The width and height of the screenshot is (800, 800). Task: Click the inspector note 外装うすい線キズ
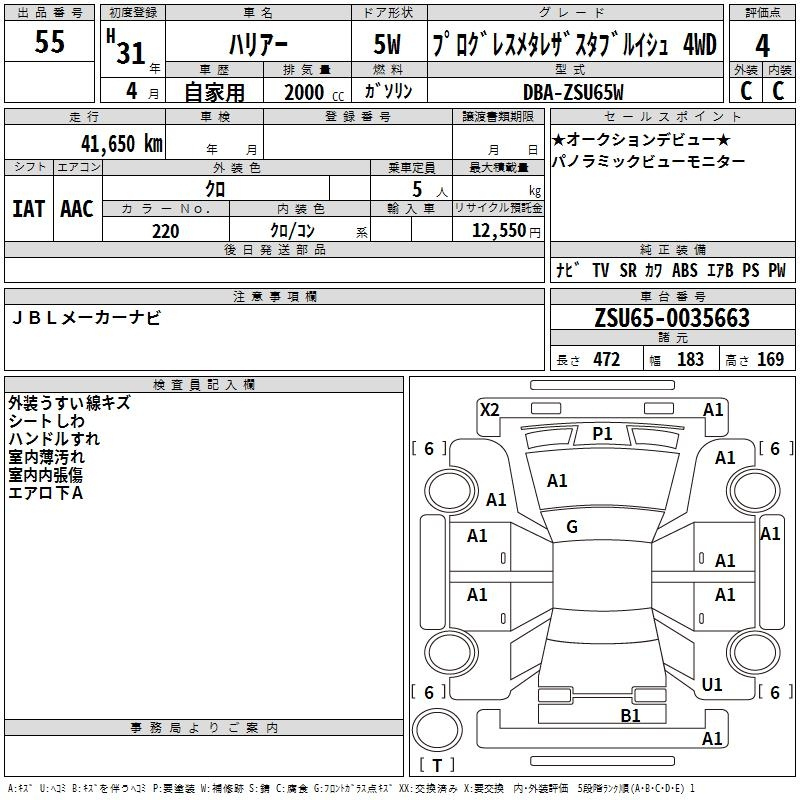point(69,403)
